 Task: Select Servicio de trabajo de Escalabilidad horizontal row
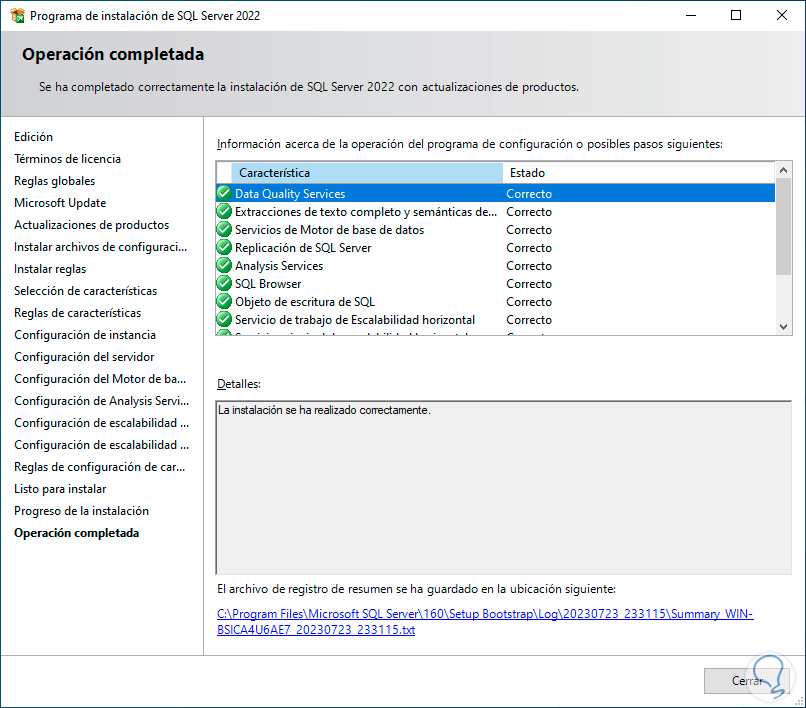(496, 319)
